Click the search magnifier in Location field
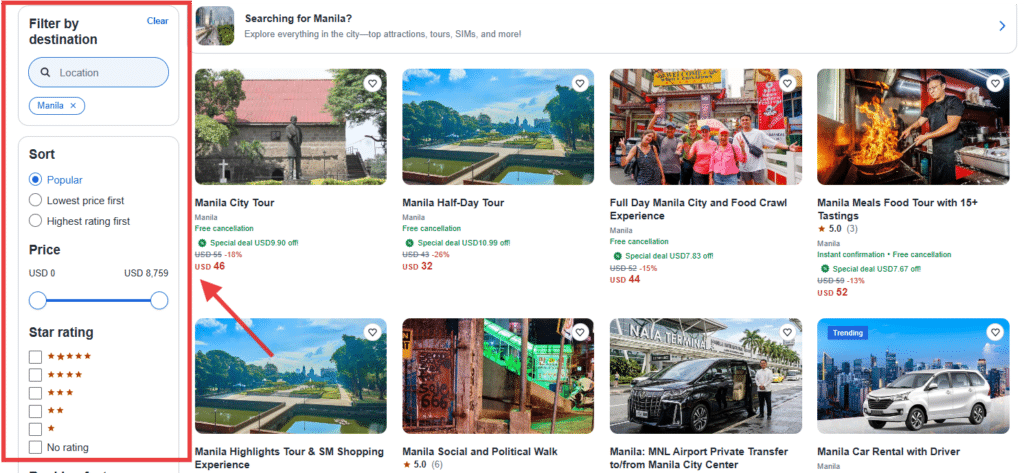The width and height of the screenshot is (1024, 473). [x=45, y=73]
